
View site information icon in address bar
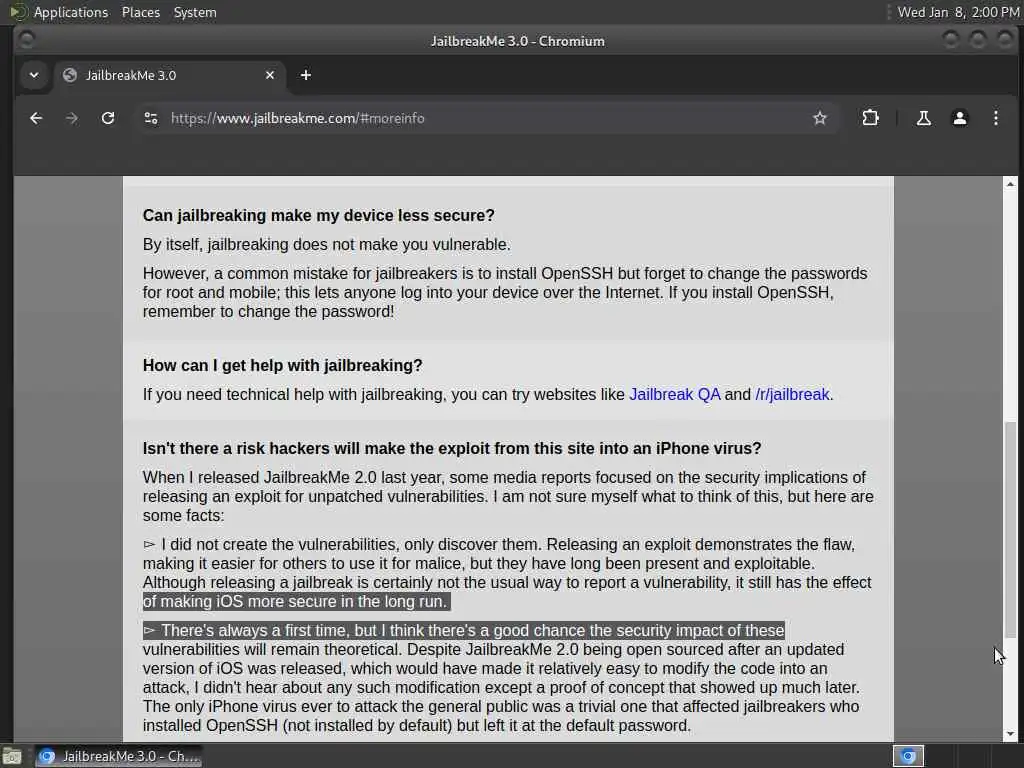click(x=151, y=118)
